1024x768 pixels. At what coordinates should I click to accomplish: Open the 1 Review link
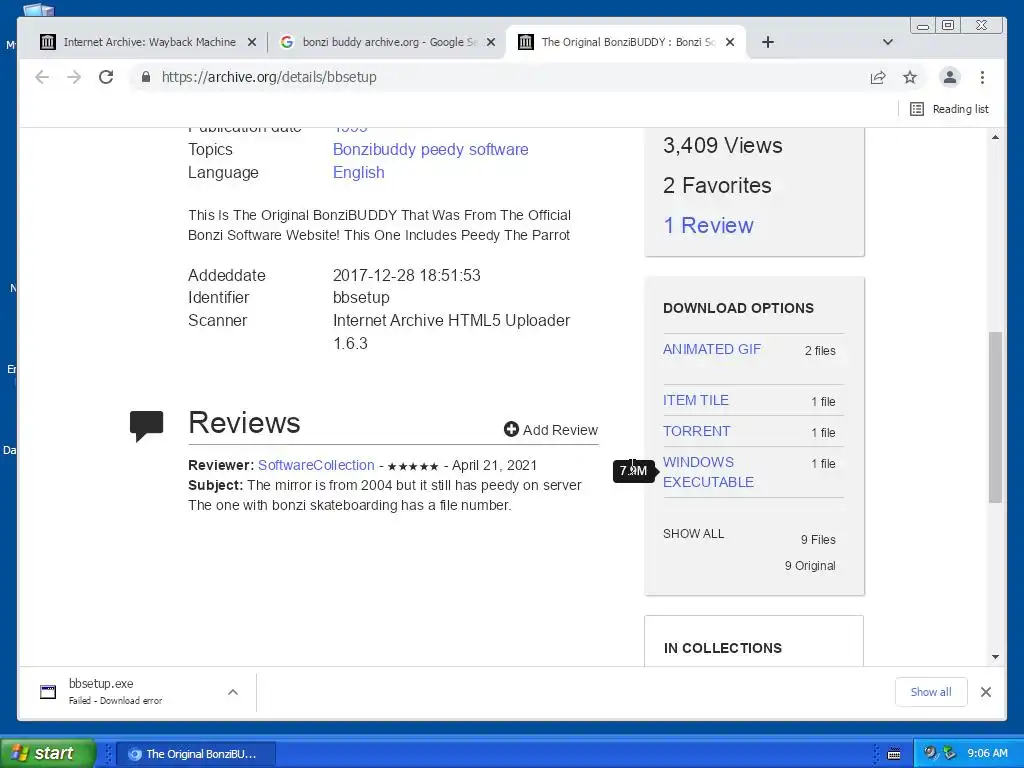pyautogui.click(x=709, y=225)
